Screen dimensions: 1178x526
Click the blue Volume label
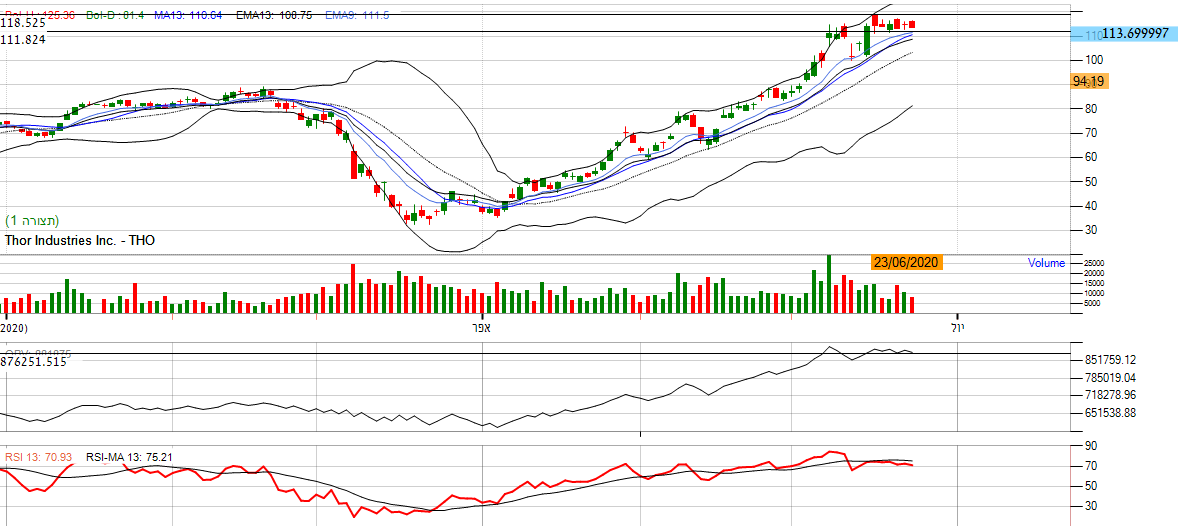coord(1046,263)
